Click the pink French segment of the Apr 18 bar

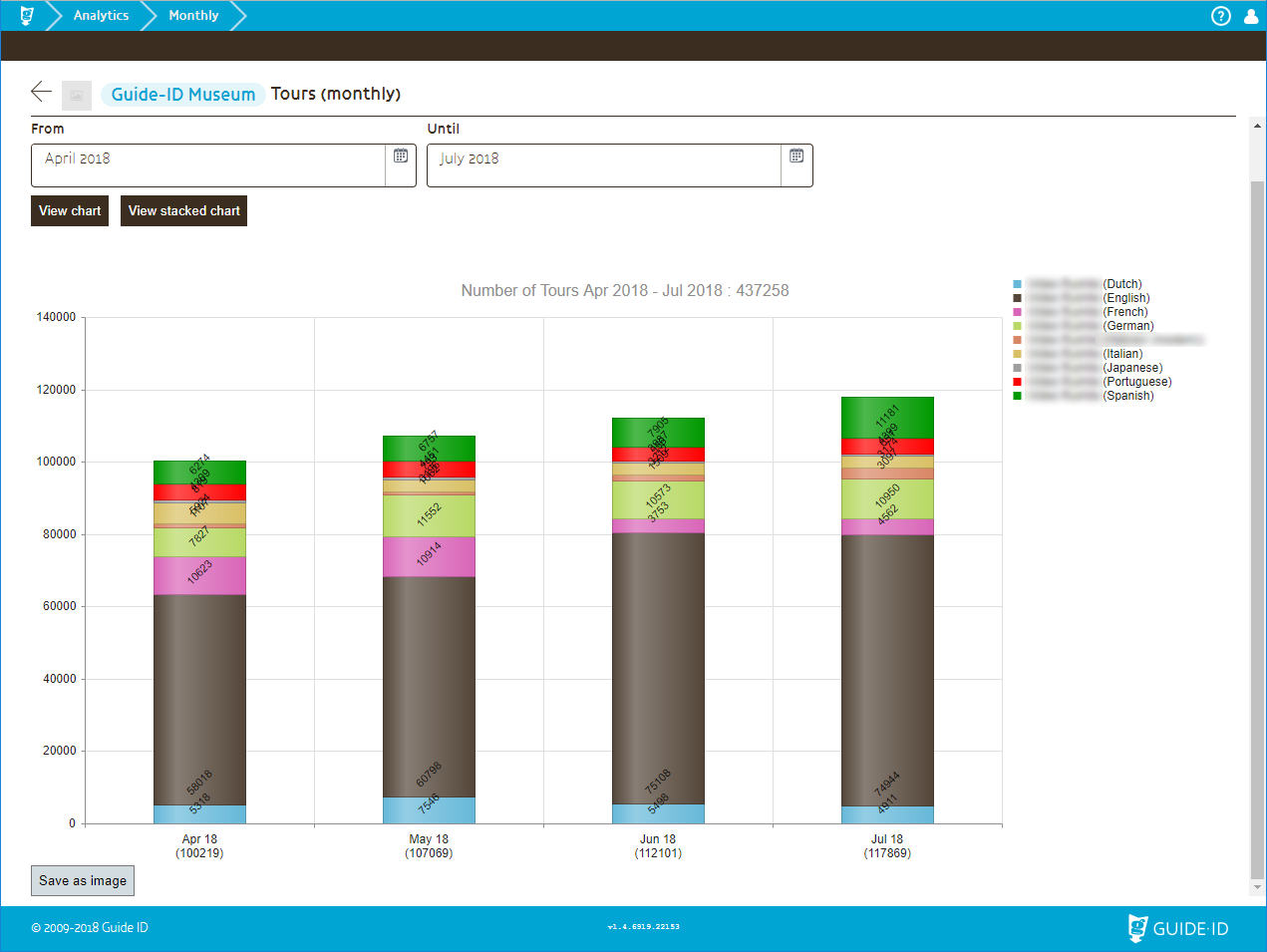coord(199,576)
